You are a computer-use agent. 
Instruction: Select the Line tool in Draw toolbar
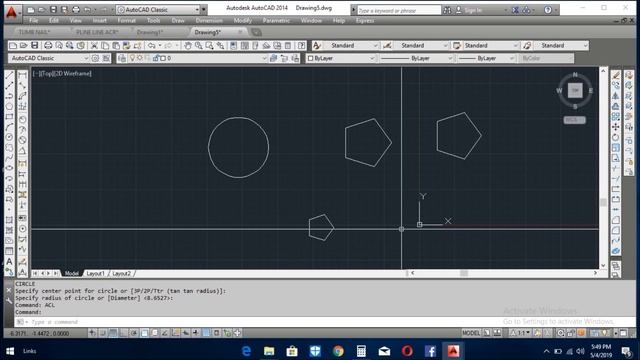point(9,75)
